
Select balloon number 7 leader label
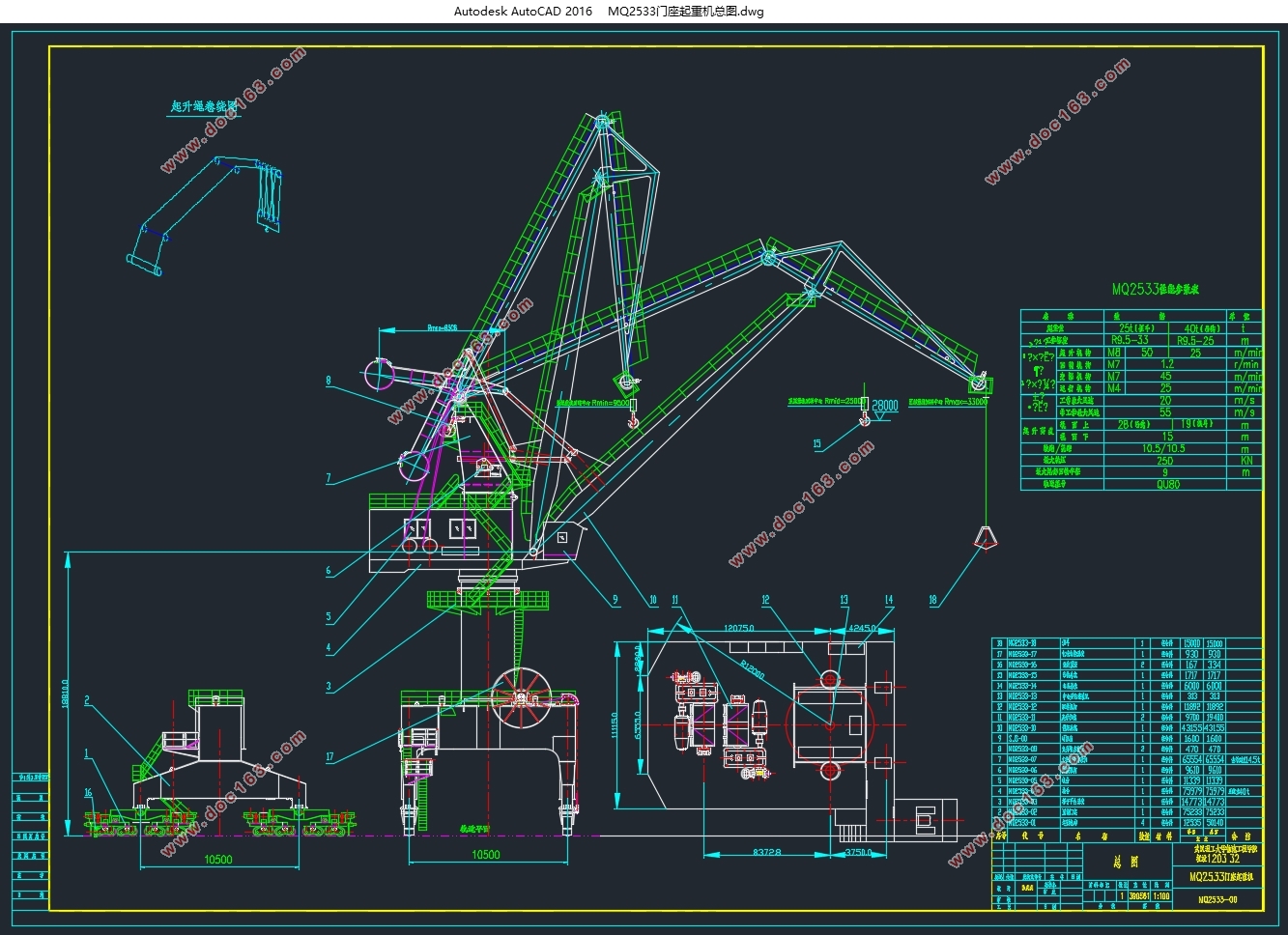[x=329, y=478]
